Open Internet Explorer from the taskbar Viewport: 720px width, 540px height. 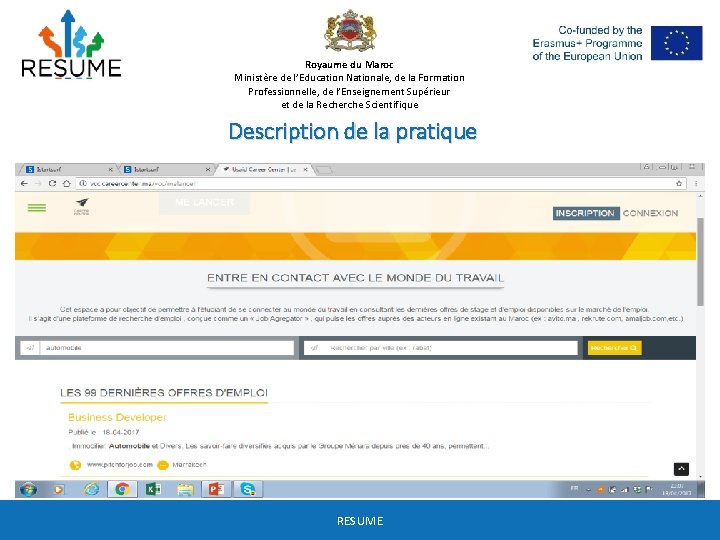(x=91, y=489)
